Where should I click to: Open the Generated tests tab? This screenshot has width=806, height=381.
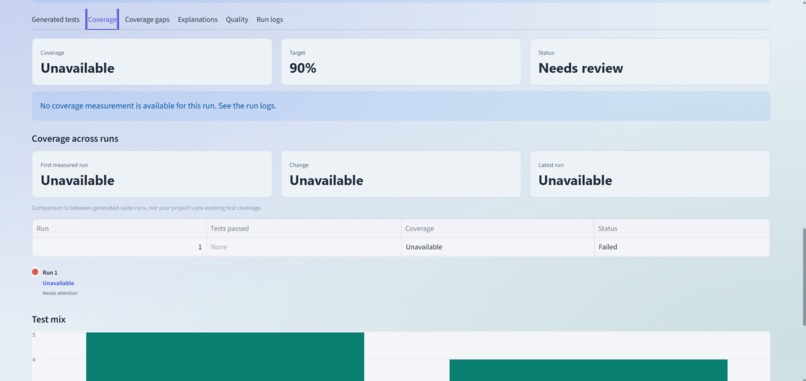56,20
